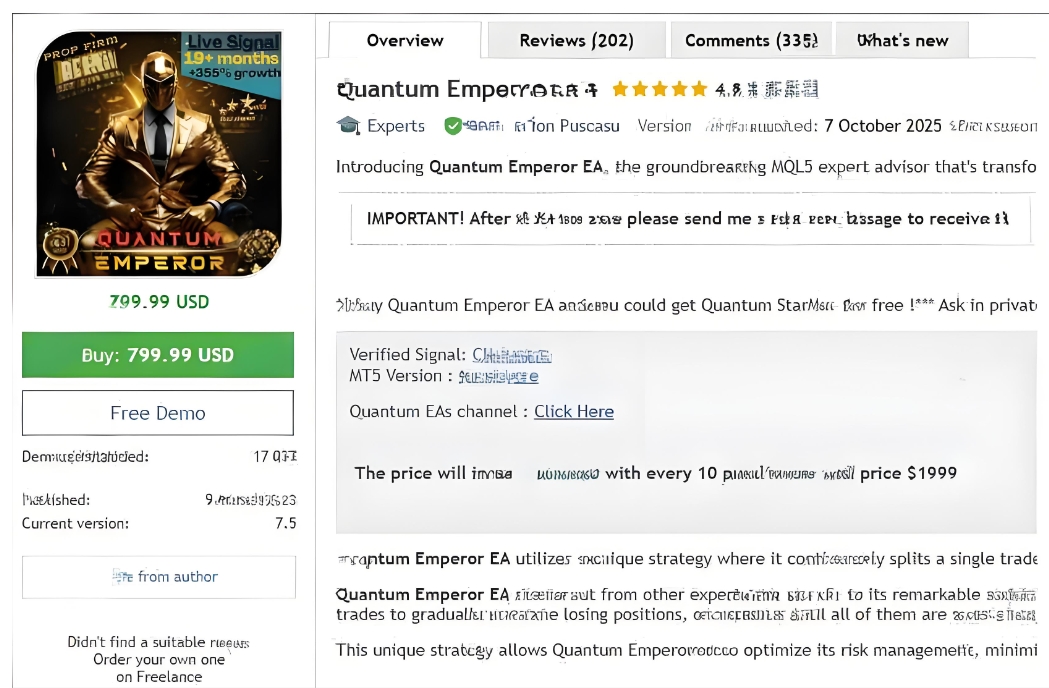Click the Quantum Emperor product image

158,155
